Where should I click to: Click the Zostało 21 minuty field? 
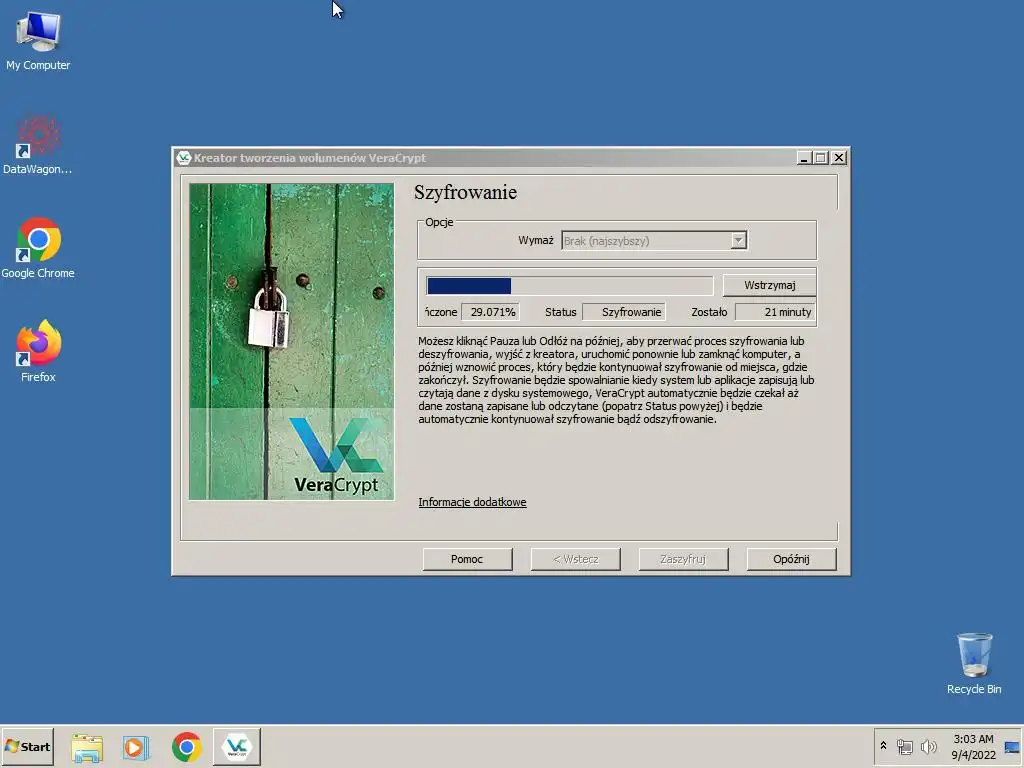pos(775,312)
